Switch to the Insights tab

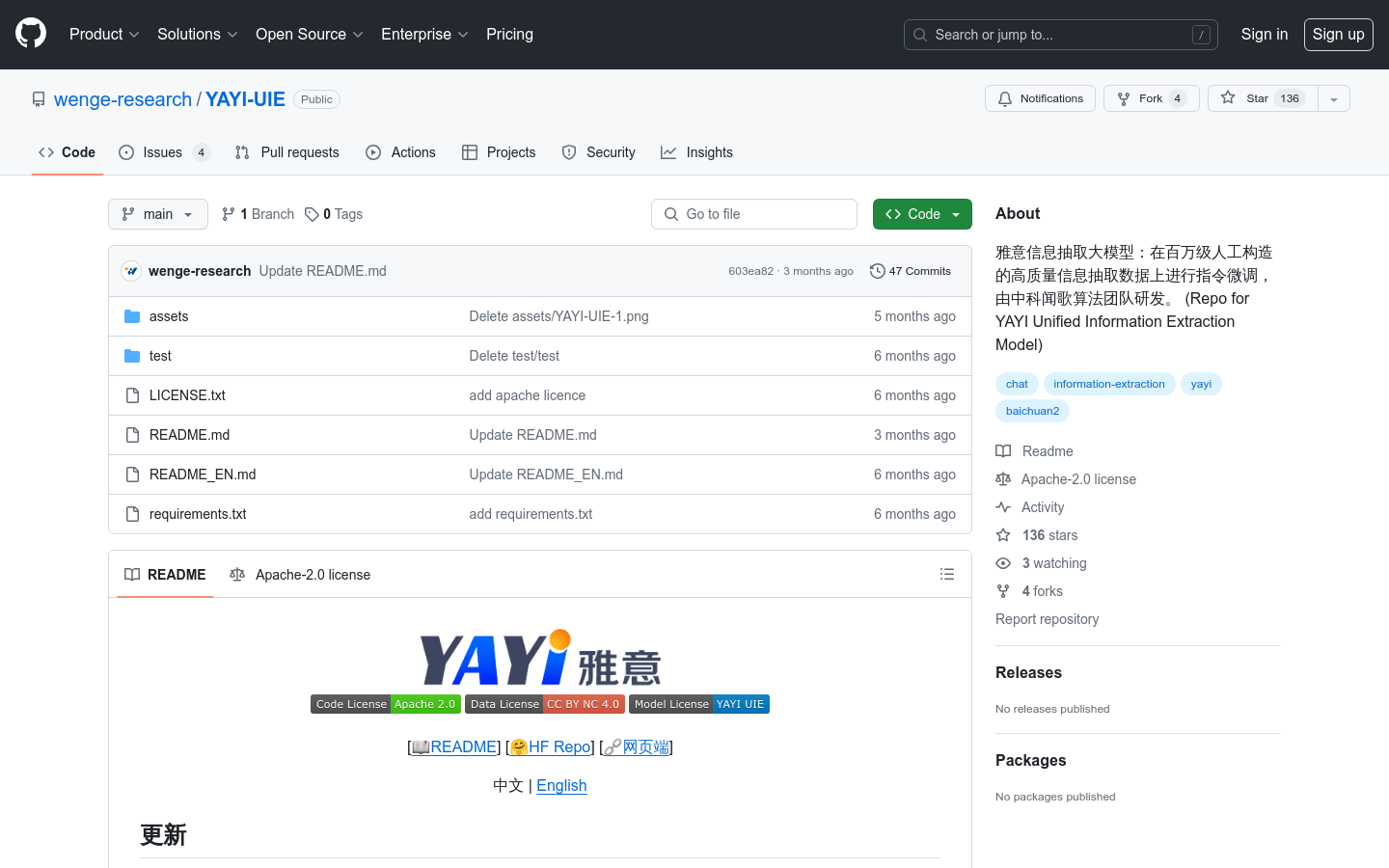[x=697, y=152]
